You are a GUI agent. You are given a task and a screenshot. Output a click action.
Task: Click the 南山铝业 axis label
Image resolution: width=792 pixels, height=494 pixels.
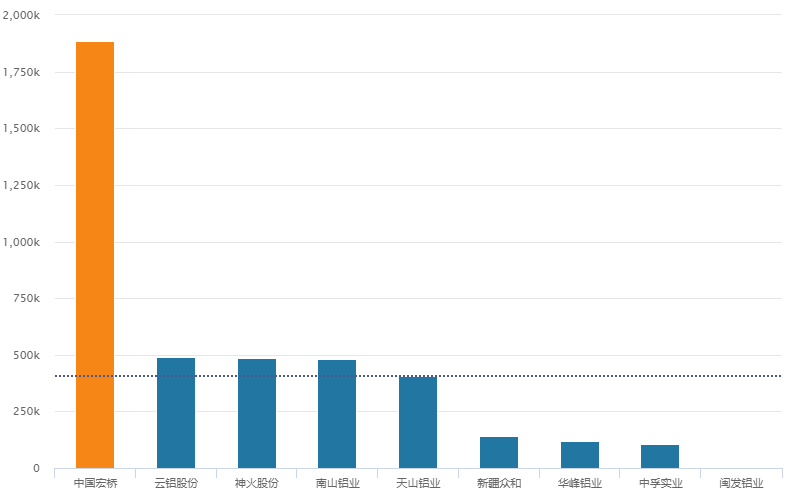[x=337, y=483]
